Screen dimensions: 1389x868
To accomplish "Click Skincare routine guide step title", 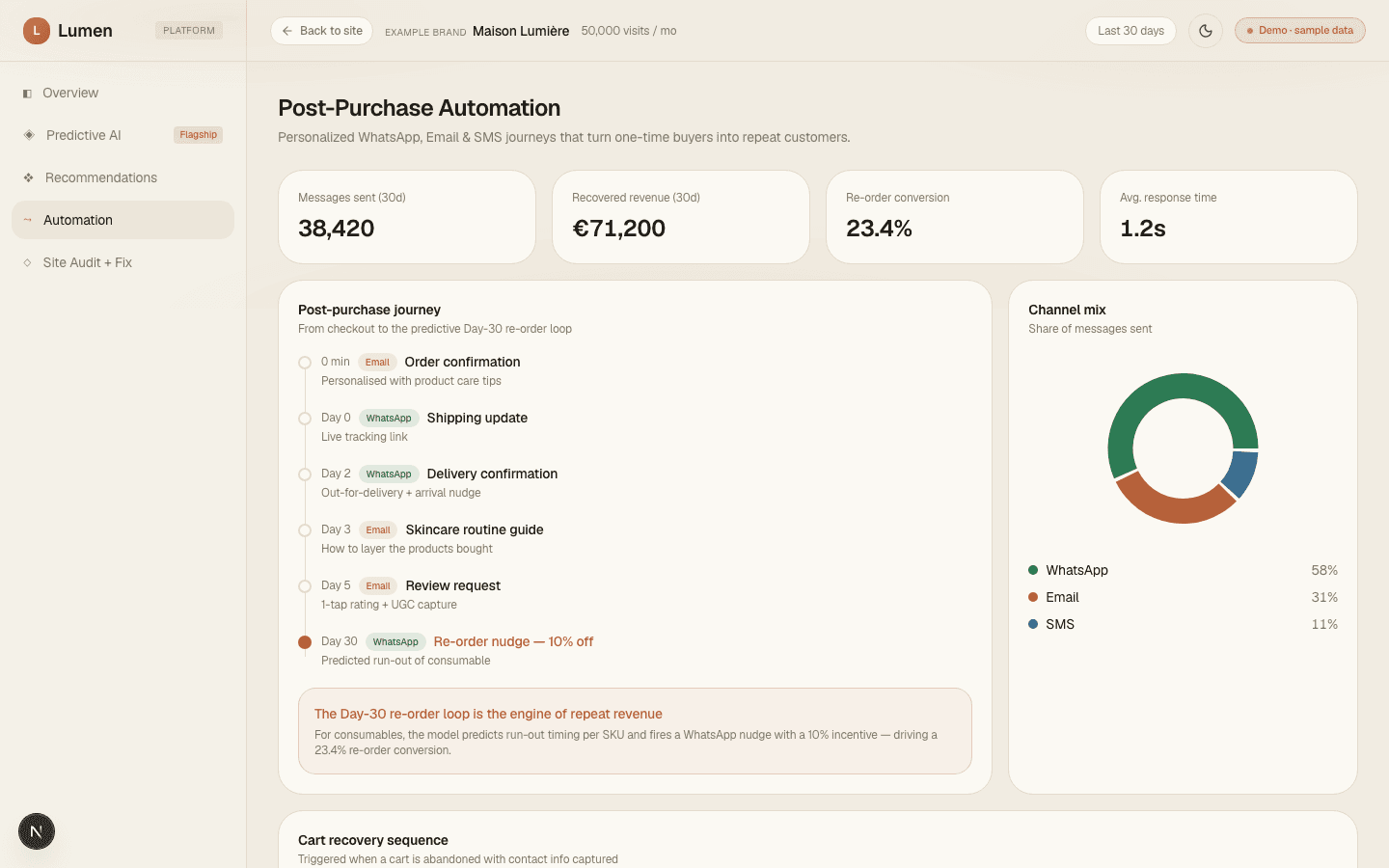I will pos(475,529).
